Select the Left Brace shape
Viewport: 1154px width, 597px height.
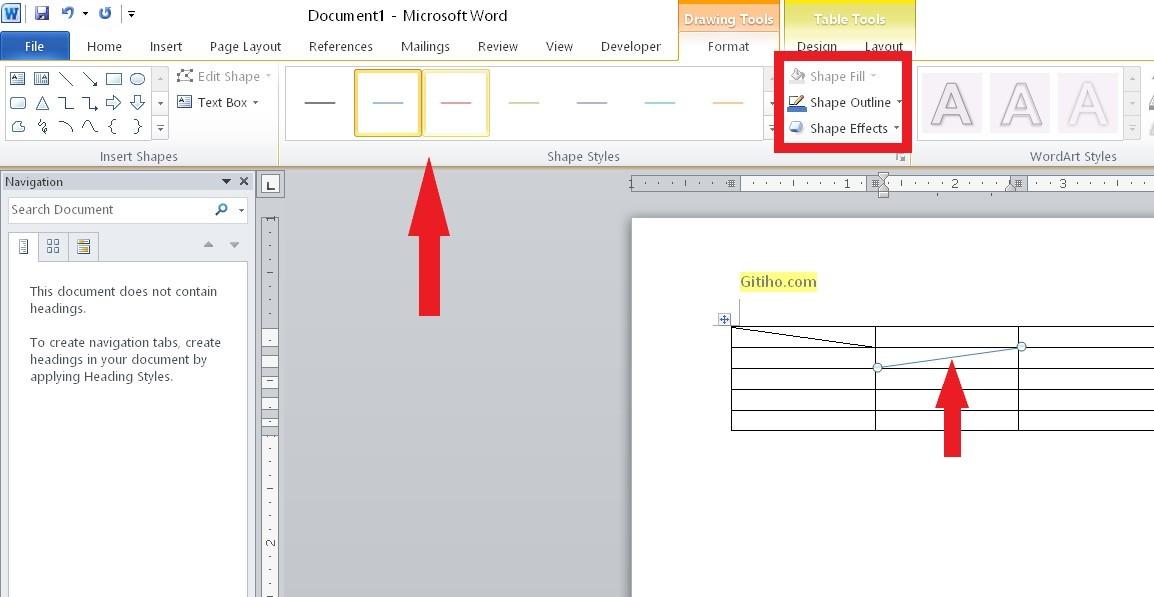pyautogui.click(x=113, y=127)
